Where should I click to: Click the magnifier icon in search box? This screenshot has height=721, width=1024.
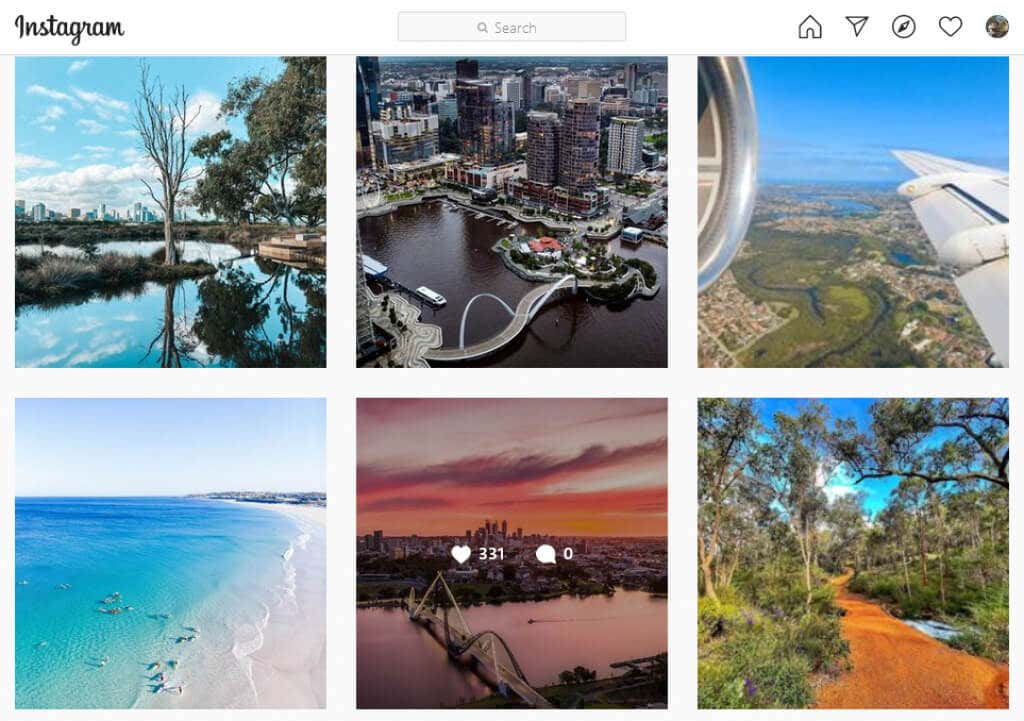[482, 27]
